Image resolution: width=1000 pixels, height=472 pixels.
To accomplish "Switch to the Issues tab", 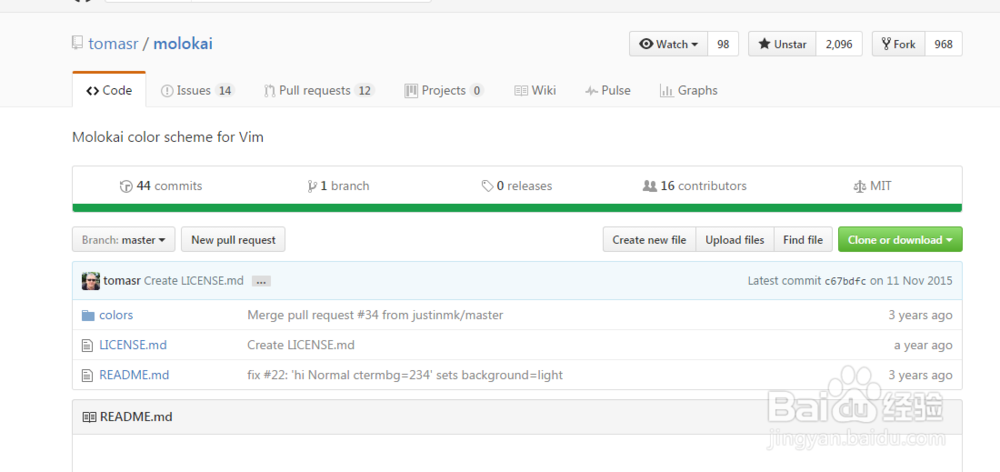I will tap(197, 91).
